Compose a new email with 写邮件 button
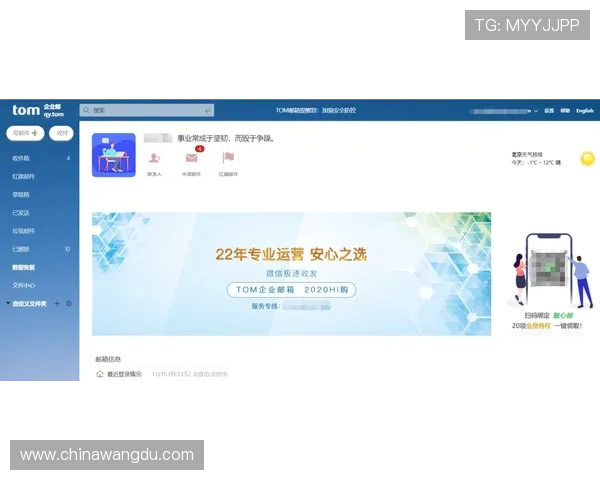Viewport: 600px width, 480px height. click(x=25, y=133)
